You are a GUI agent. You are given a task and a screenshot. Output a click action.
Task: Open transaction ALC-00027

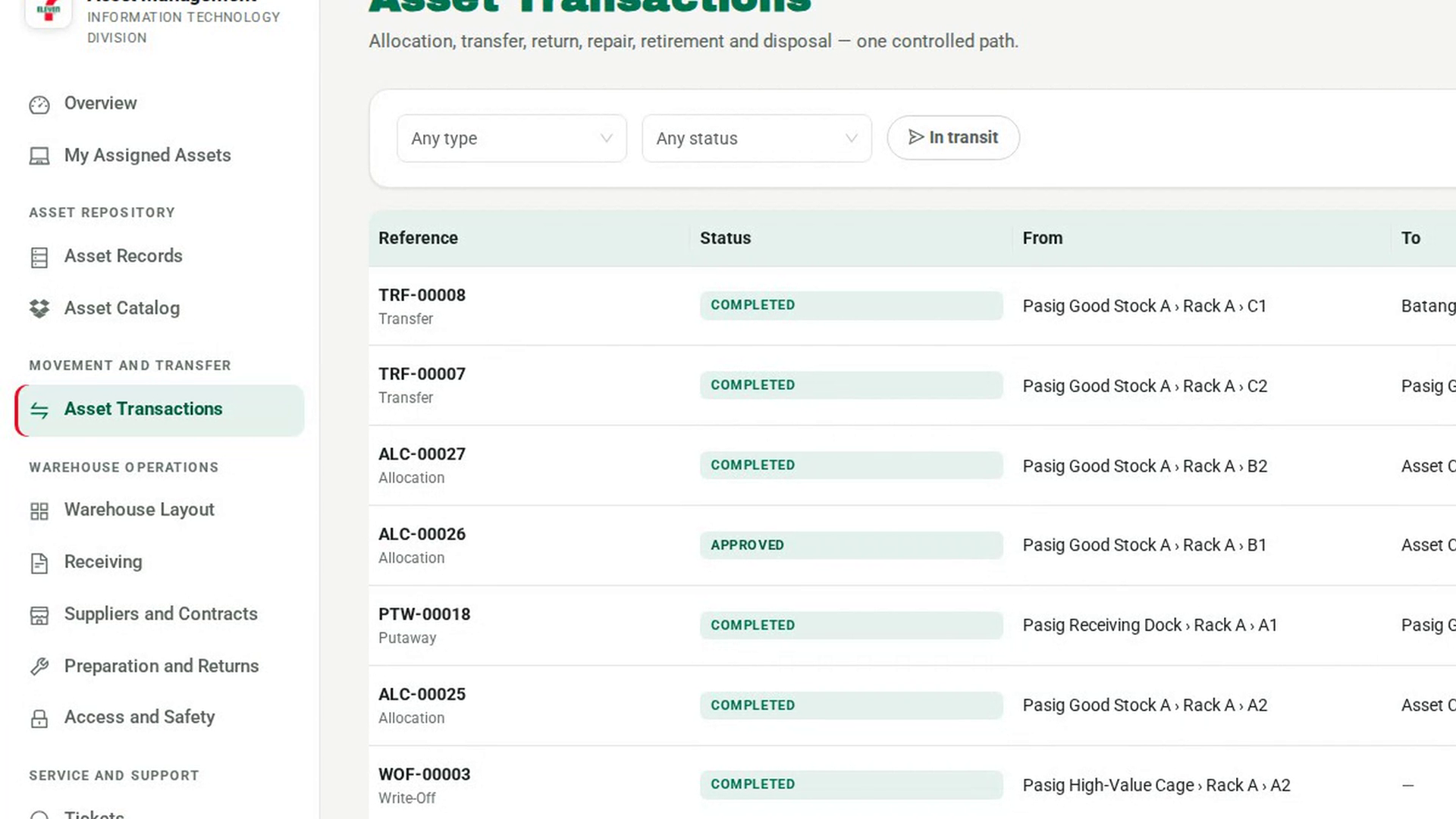point(422,454)
